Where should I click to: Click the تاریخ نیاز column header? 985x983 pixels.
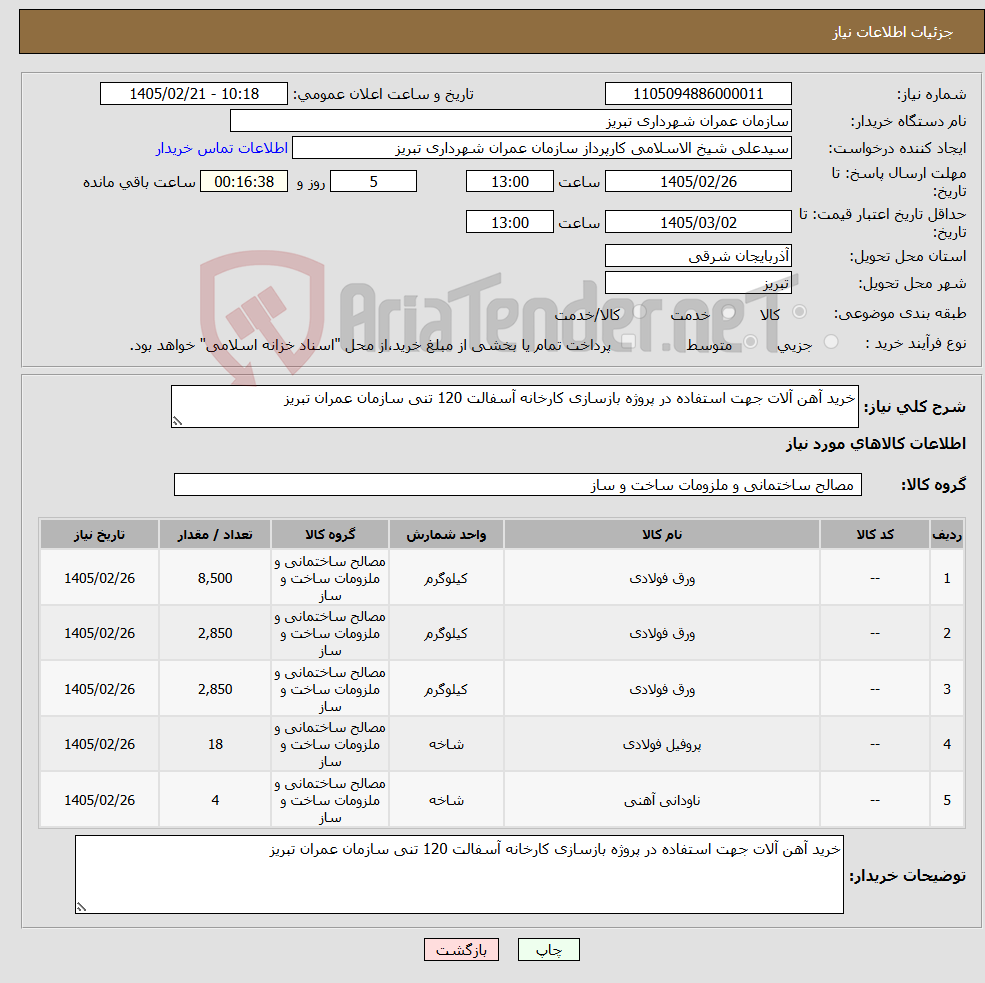tap(99, 535)
